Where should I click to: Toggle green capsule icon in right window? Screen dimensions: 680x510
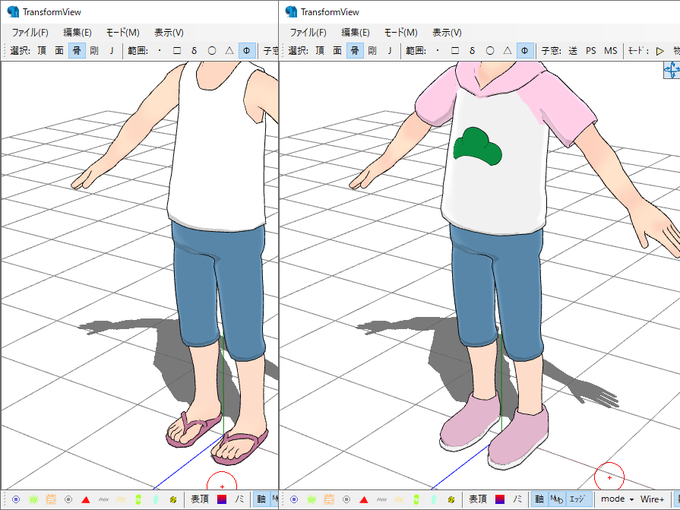pos(416,500)
